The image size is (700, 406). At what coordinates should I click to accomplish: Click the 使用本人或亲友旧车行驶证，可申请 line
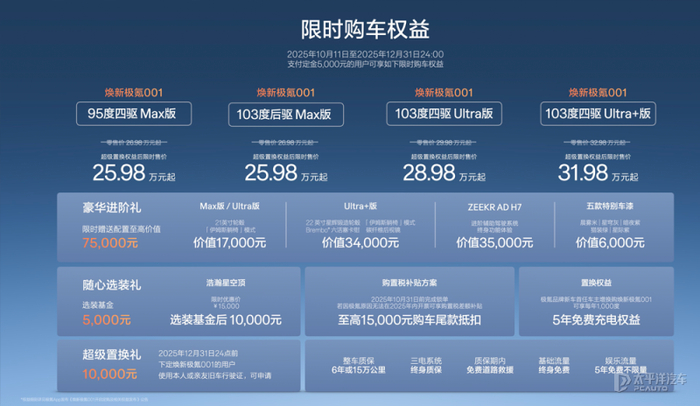tap(215, 376)
